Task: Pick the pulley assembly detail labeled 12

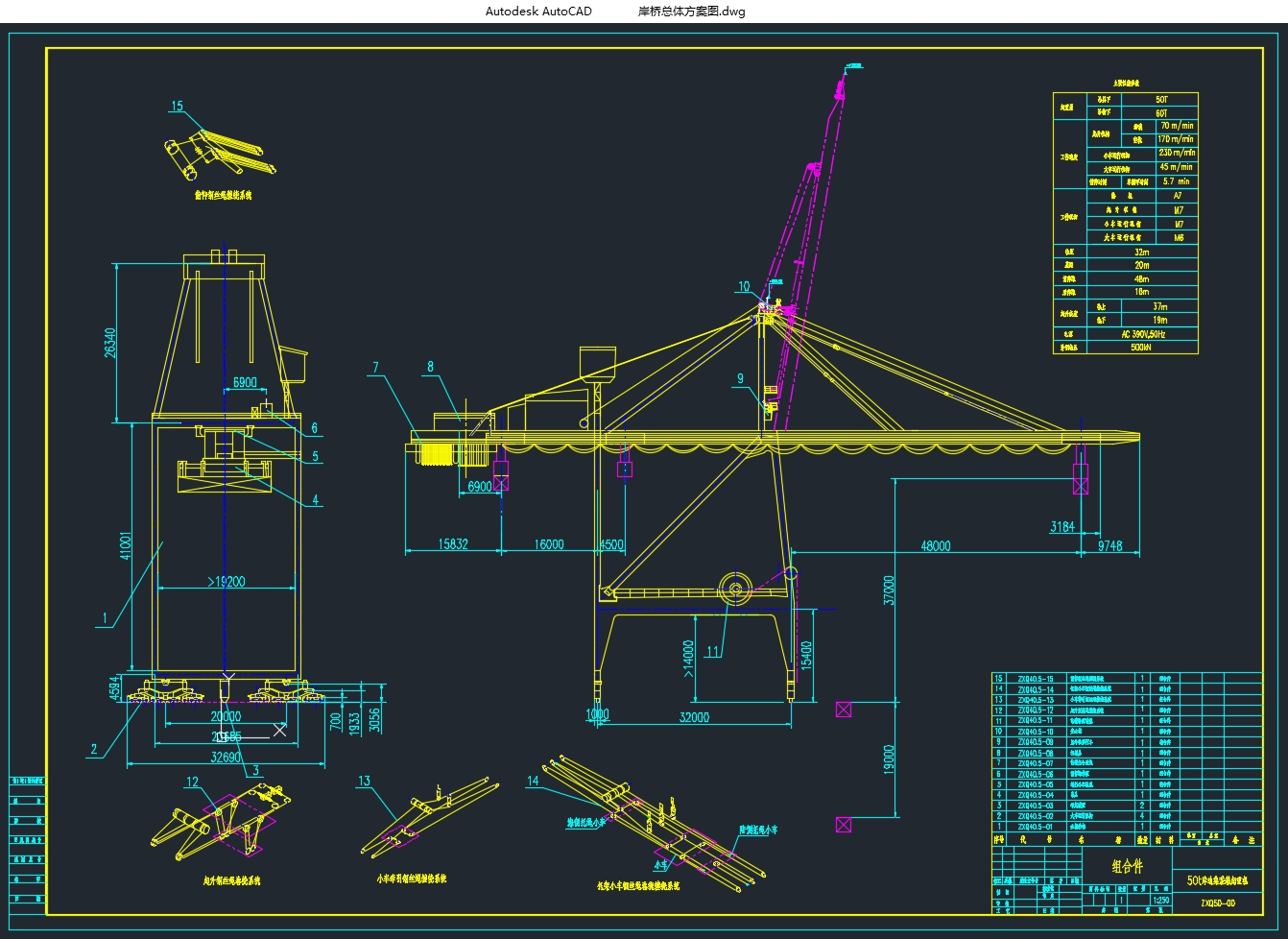Action: coord(223,824)
